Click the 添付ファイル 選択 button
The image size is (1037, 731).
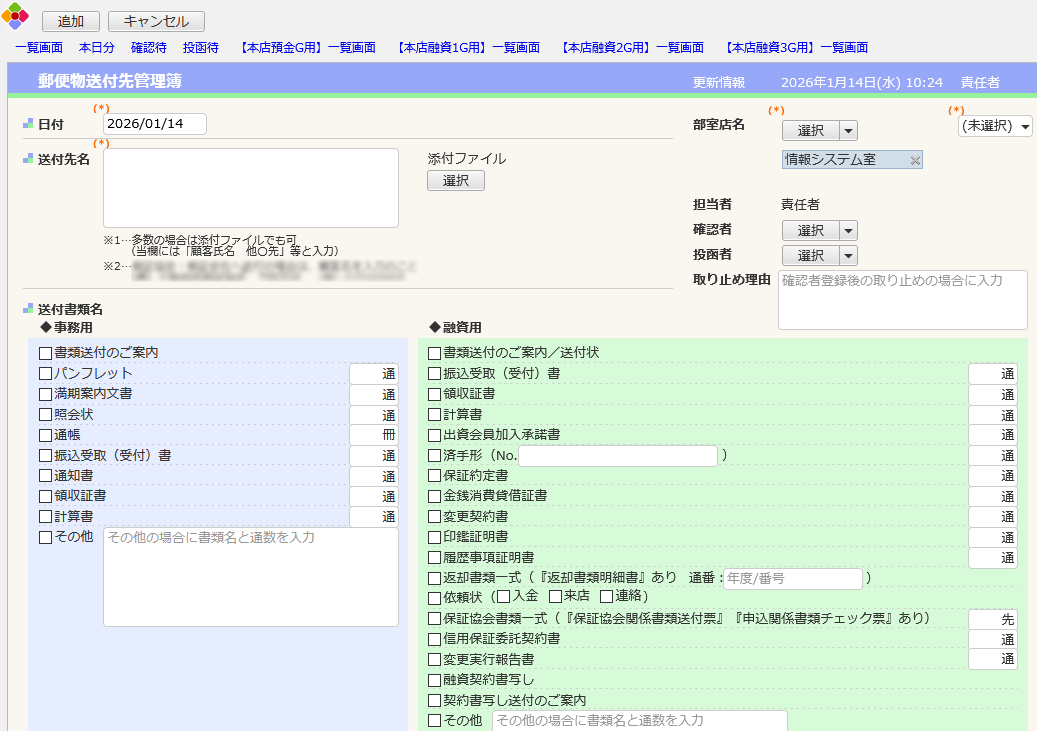point(456,180)
